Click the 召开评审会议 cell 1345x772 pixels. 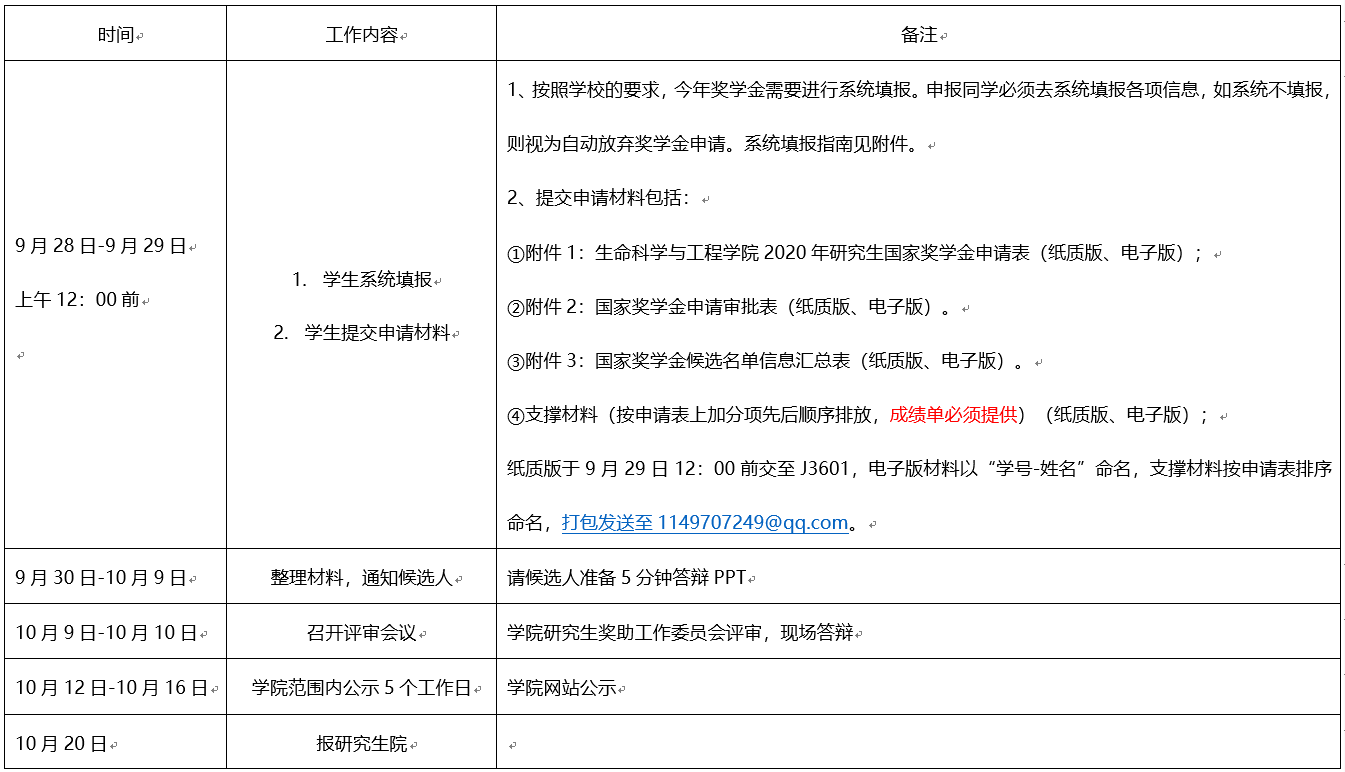pyautogui.click(x=361, y=633)
